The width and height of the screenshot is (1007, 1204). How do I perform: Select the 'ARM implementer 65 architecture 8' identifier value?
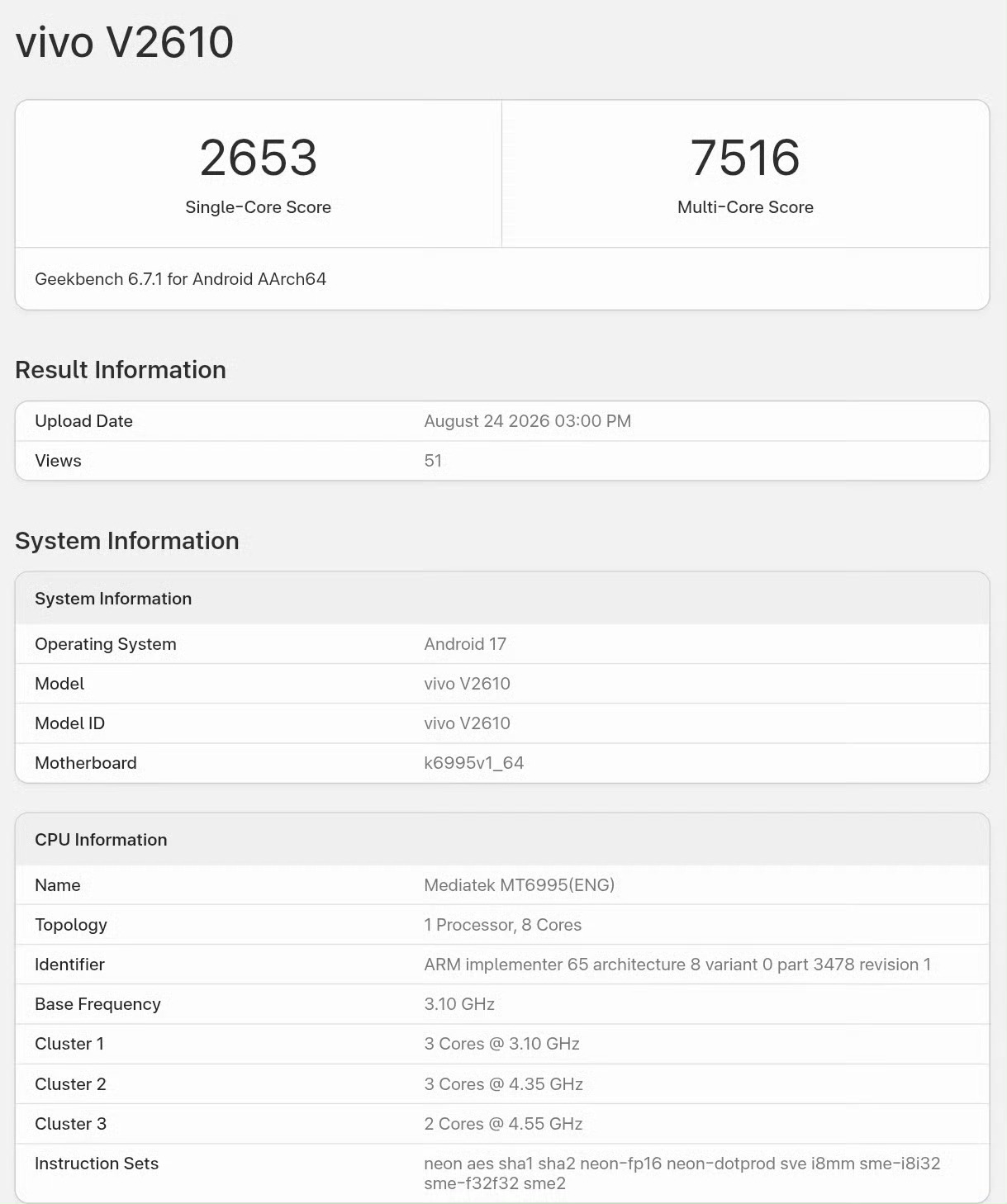click(x=677, y=965)
